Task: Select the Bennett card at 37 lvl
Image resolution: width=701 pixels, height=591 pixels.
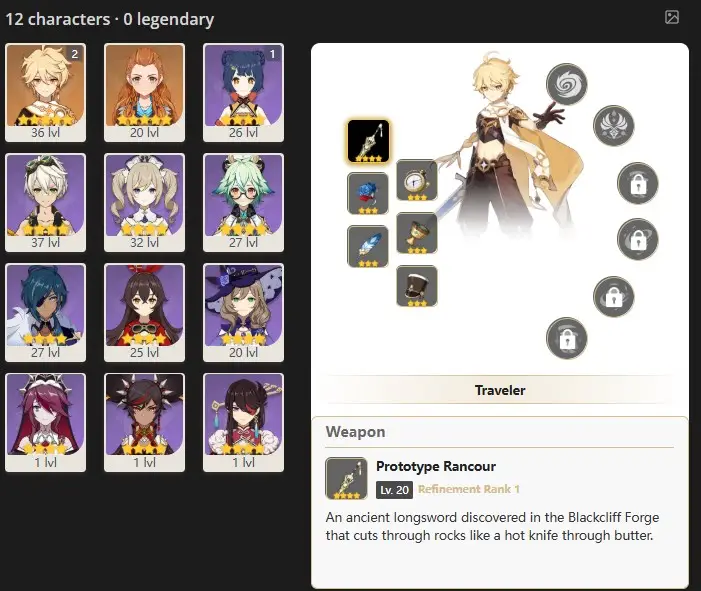Action: tap(45, 203)
